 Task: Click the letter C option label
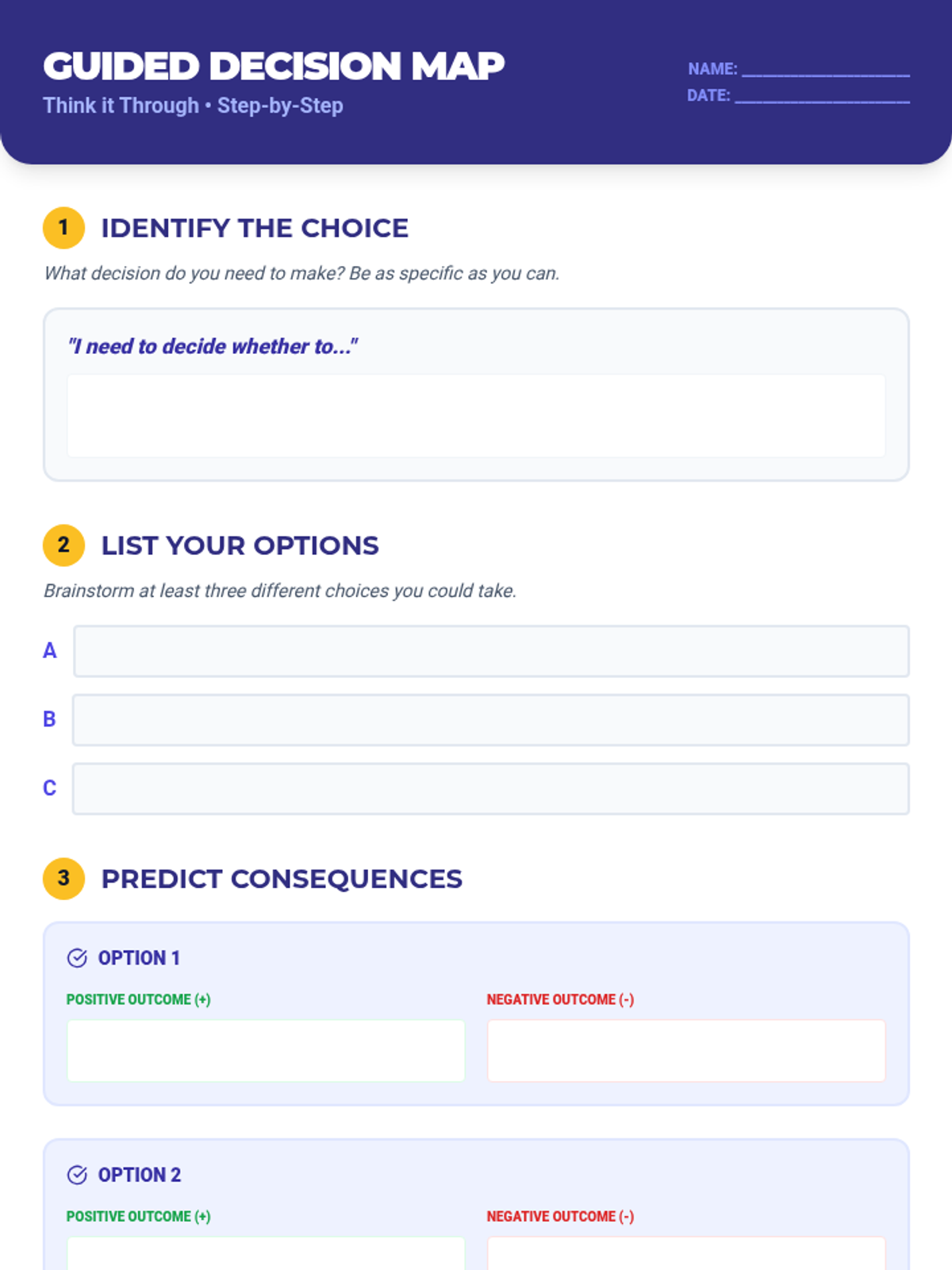(50, 788)
